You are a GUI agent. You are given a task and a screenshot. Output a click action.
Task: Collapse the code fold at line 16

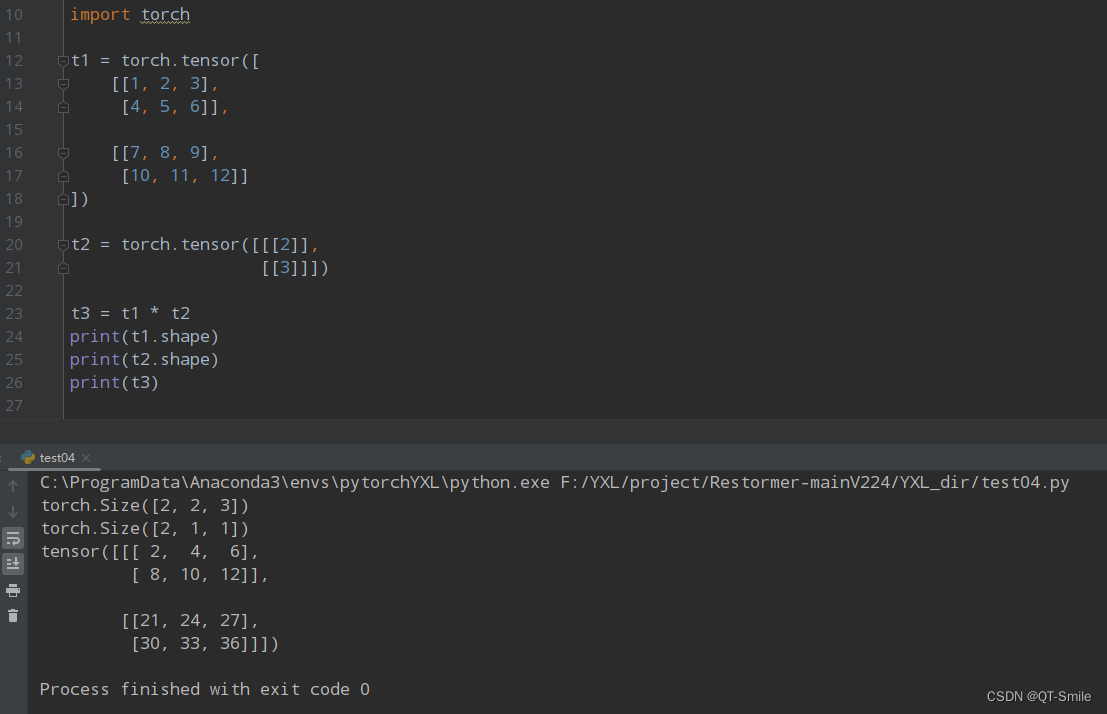point(63,152)
